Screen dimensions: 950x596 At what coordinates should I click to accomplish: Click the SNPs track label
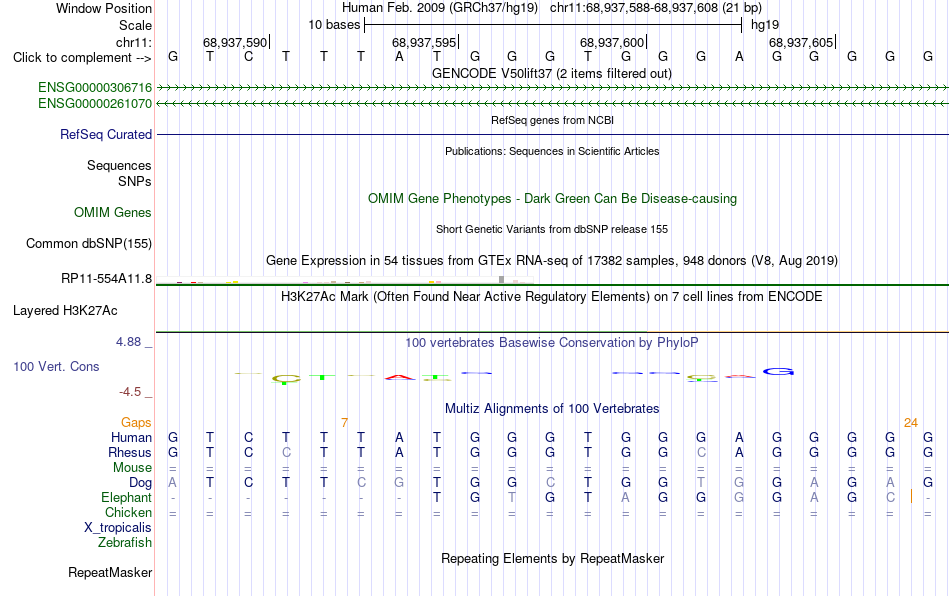pyautogui.click(x=135, y=181)
